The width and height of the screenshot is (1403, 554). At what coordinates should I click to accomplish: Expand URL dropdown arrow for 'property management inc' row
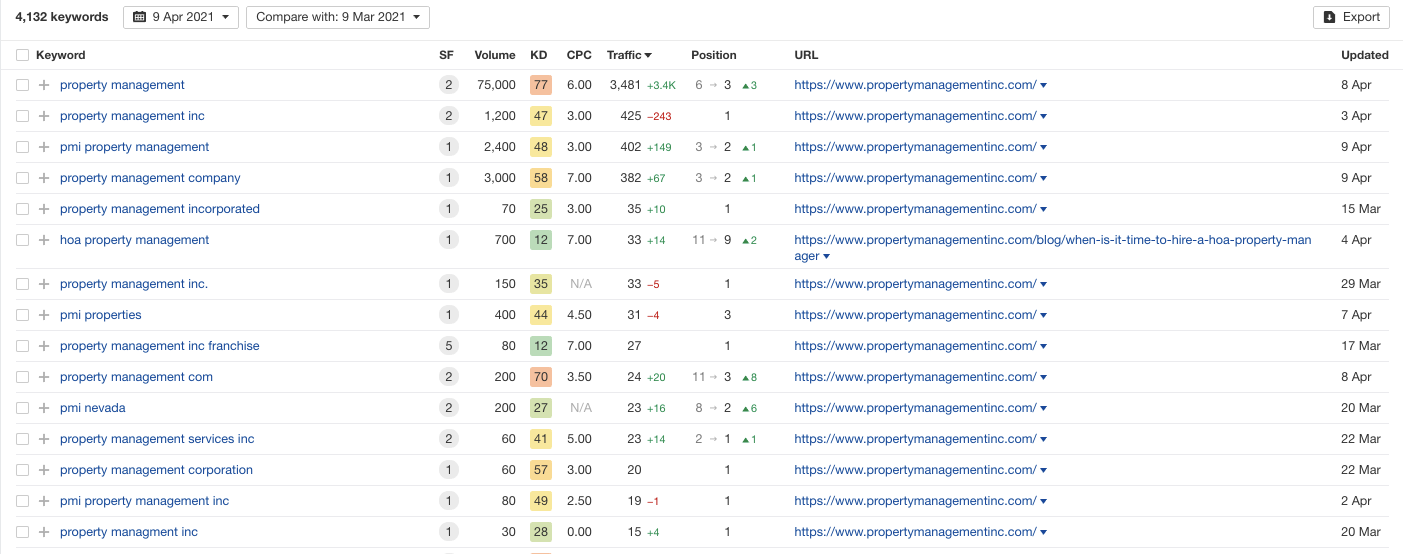click(1044, 117)
